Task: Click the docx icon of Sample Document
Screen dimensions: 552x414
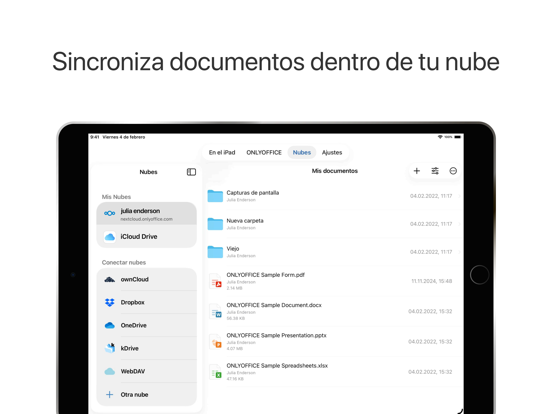Action: click(x=215, y=311)
